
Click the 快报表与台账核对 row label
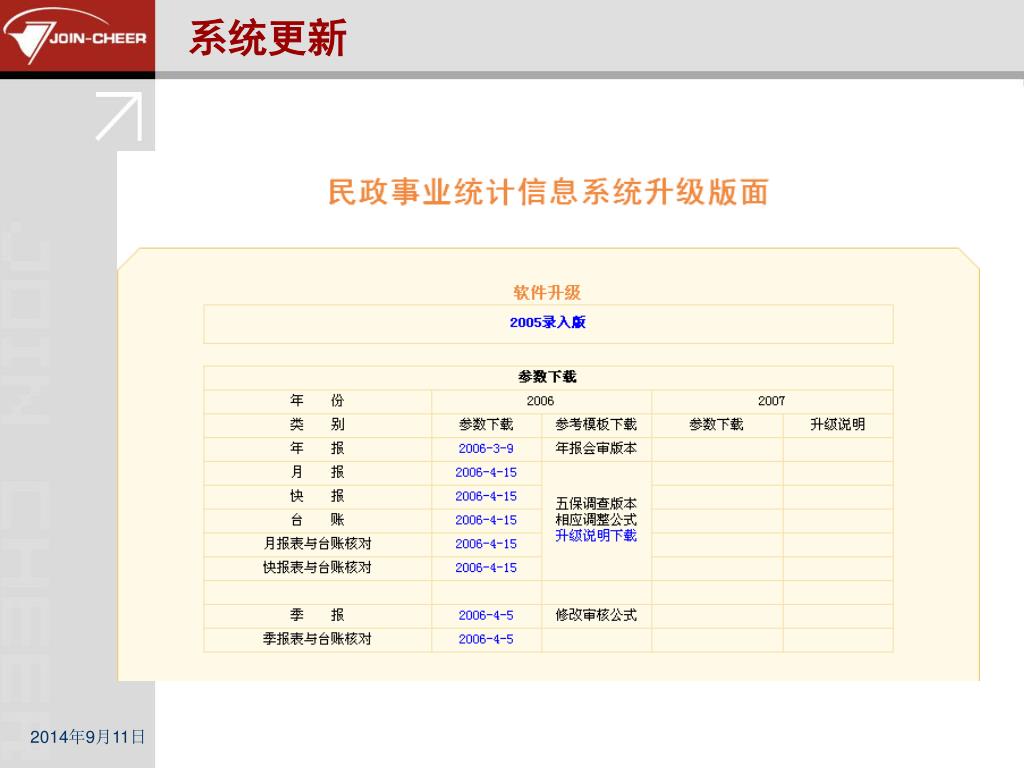(x=317, y=568)
